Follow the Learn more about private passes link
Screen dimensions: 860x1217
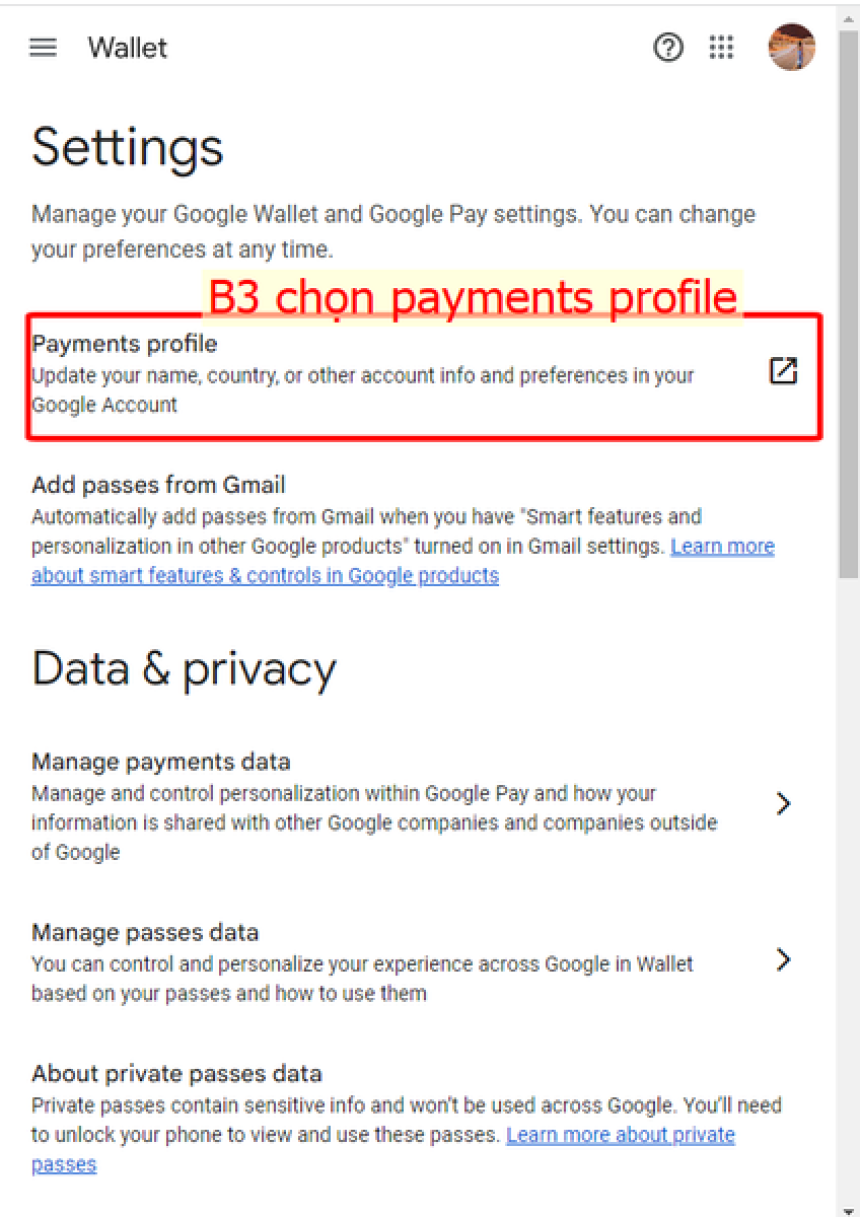pyautogui.click(x=383, y=1150)
